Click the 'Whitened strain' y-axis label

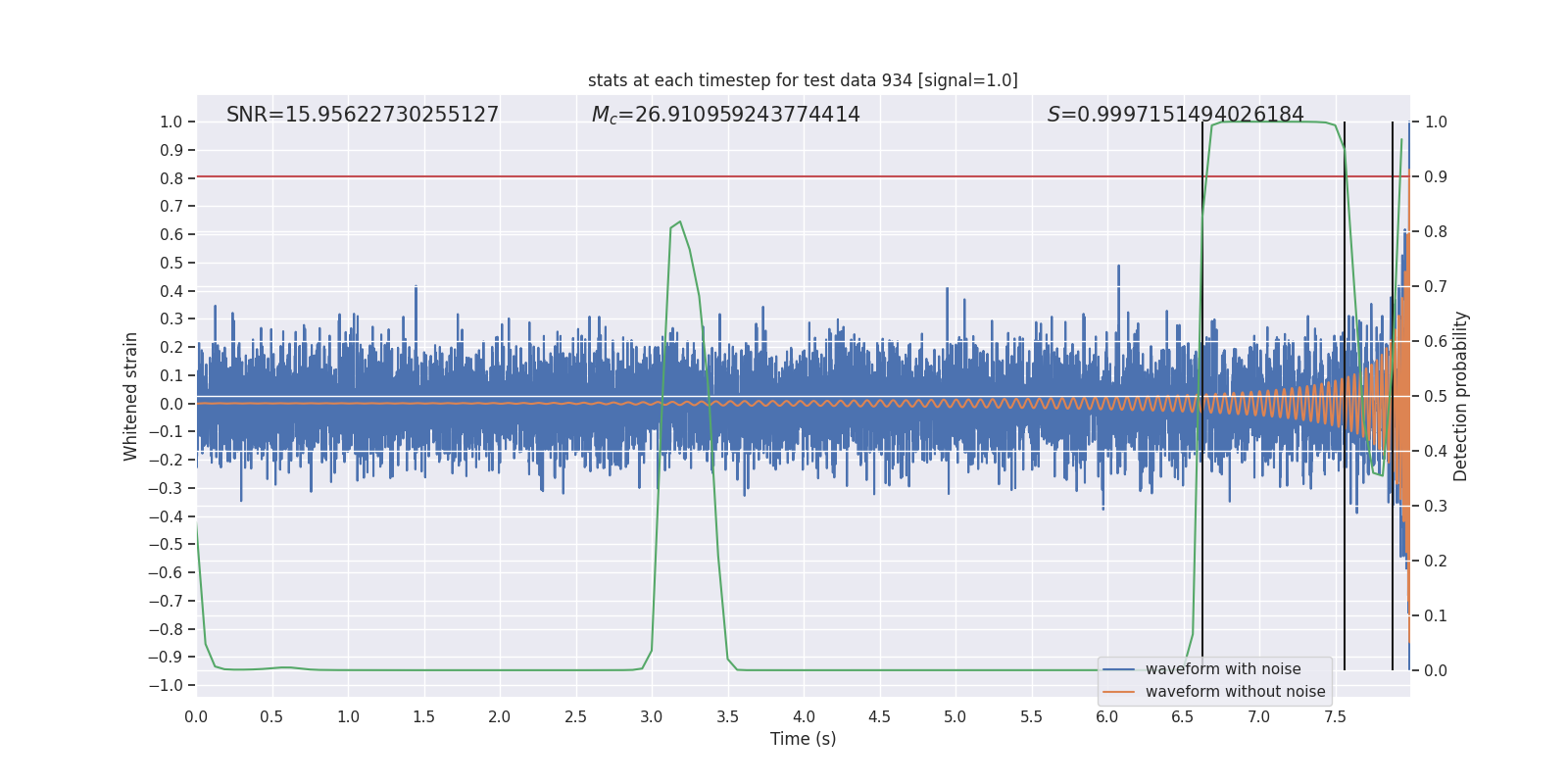(x=131, y=396)
